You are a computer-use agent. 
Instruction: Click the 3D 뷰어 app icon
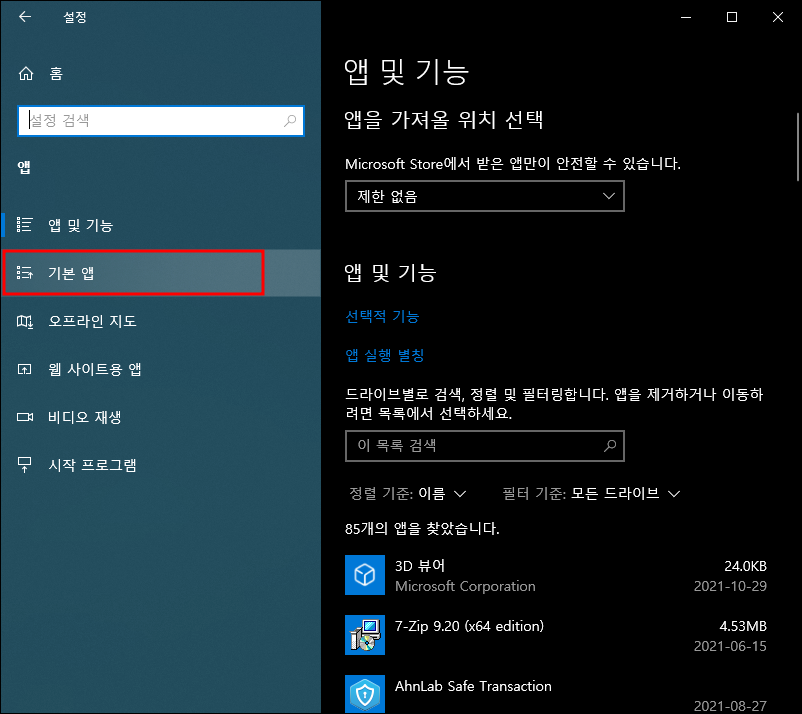pyautogui.click(x=364, y=576)
